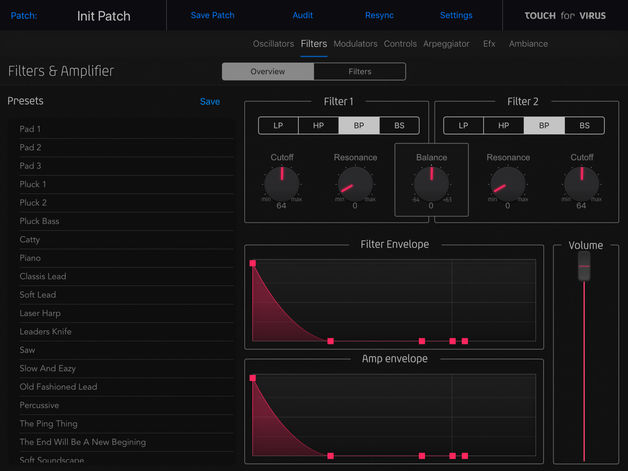The width and height of the screenshot is (628, 471).
Task: Click the Filter 1 Resonance knob
Action: click(355, 184)
